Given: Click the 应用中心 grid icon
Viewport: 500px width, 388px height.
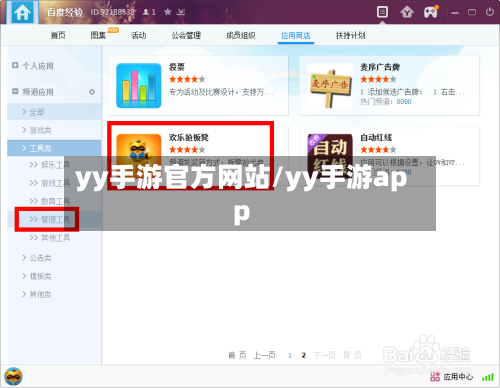Looking at the screenshot, I should [x=435, y=377].
